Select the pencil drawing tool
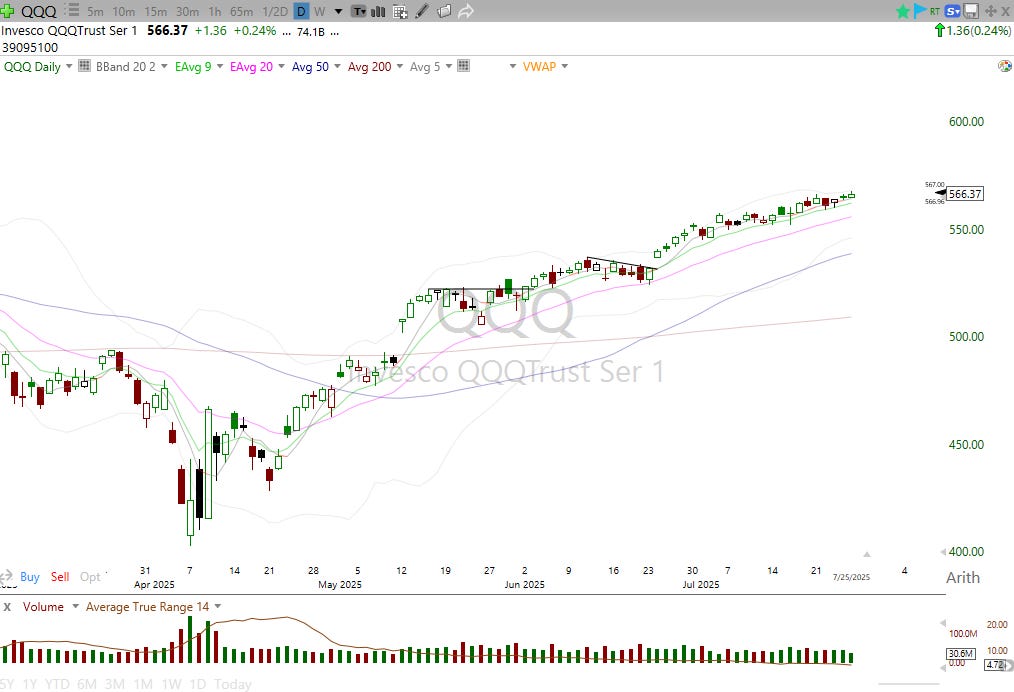The image size is (1014, 692). [422, 11]
